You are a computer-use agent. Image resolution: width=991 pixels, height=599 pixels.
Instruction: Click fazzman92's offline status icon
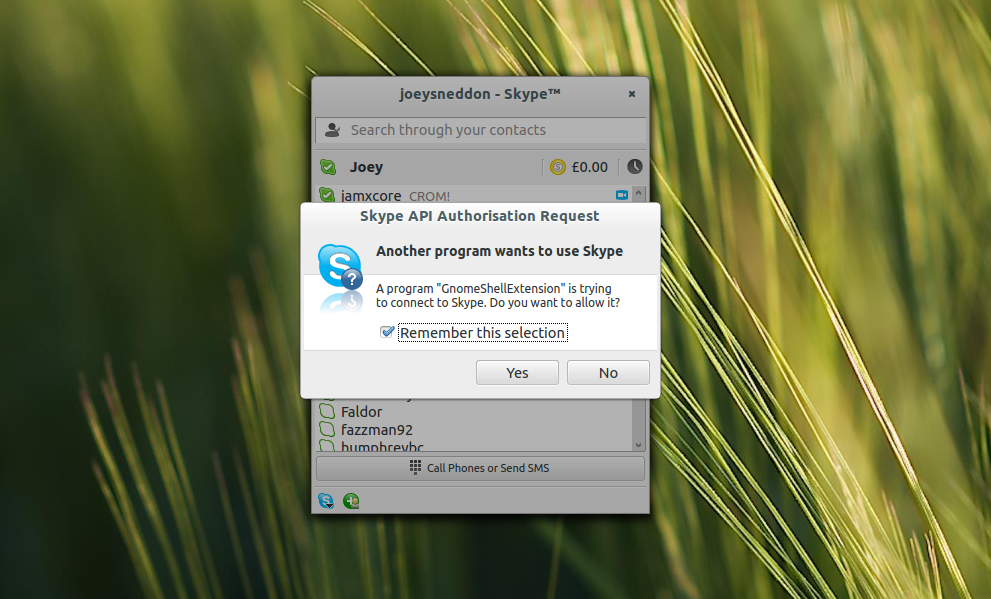[327, 430]
